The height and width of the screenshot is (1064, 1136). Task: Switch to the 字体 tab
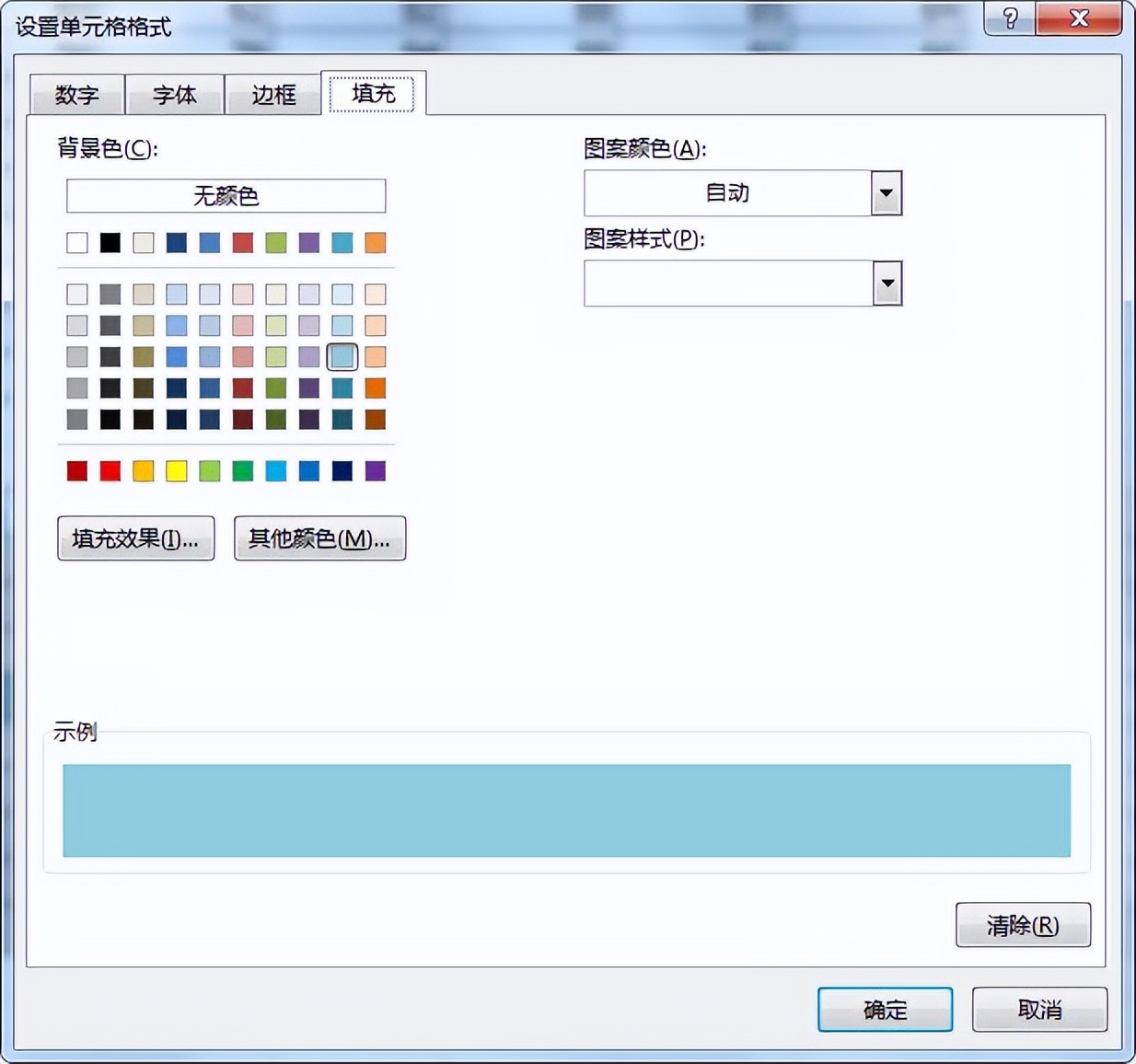pyautogui.click(x=175, y=95)
